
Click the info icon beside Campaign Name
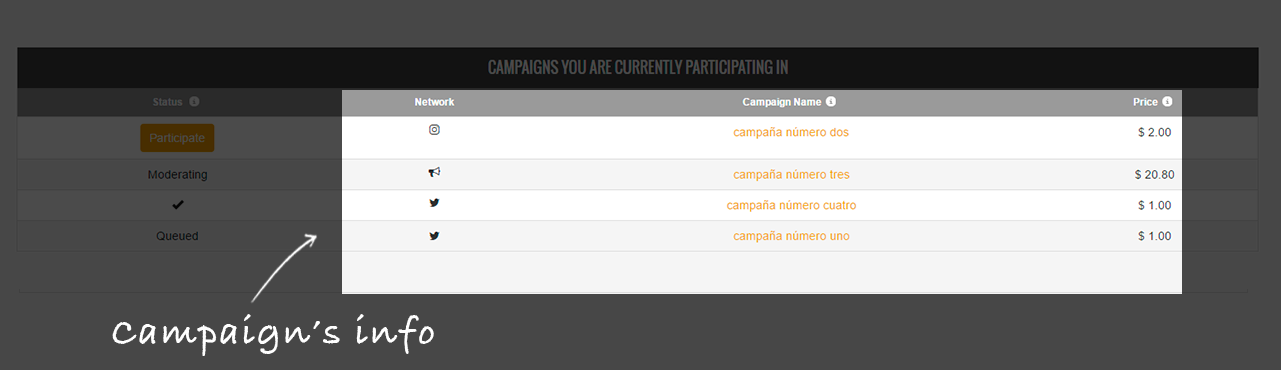coord(831,102)
